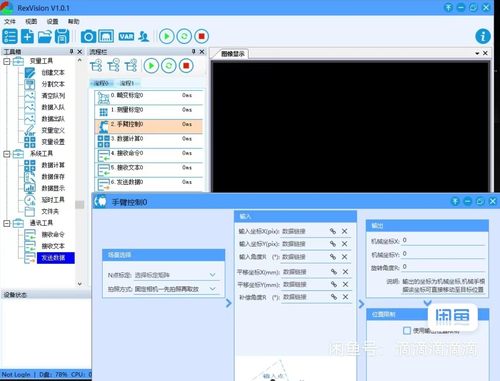Create a new solution with plus-file icon
This screenshot has height=381, width=500.
pyautogui.click(x=27, y=36)
